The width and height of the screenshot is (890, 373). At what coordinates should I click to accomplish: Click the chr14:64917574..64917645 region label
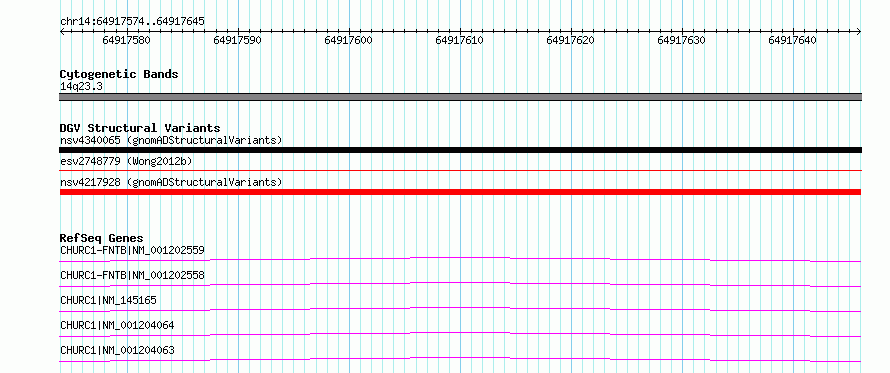click(132, 22)
